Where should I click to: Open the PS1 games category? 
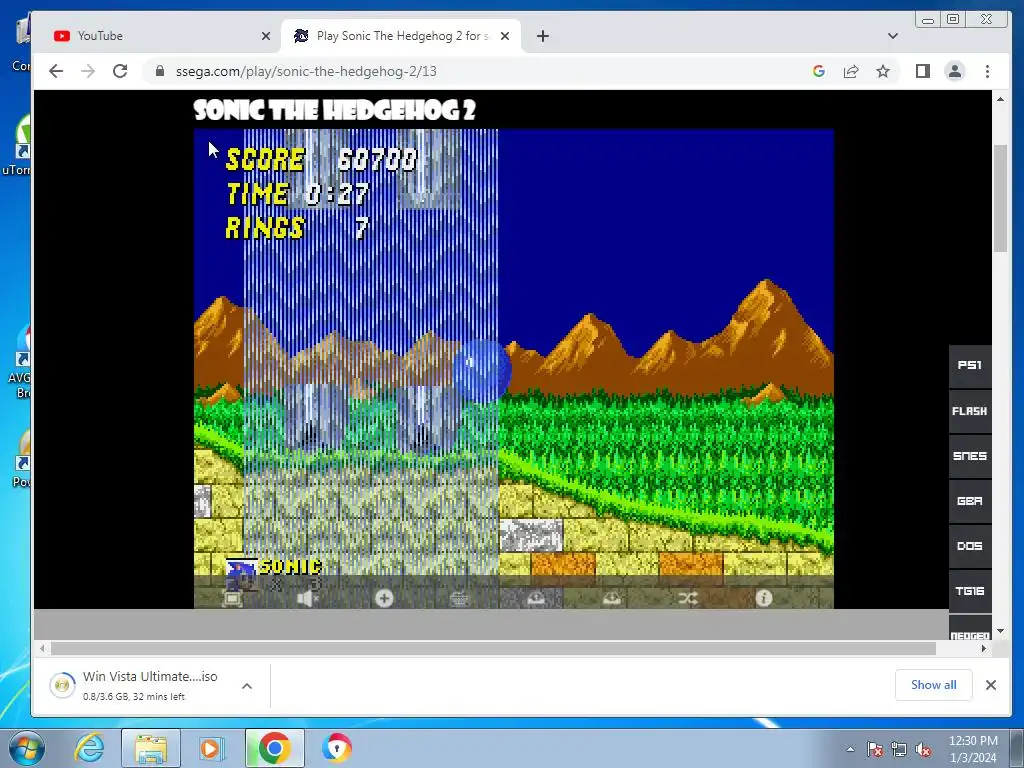(970, 366)
